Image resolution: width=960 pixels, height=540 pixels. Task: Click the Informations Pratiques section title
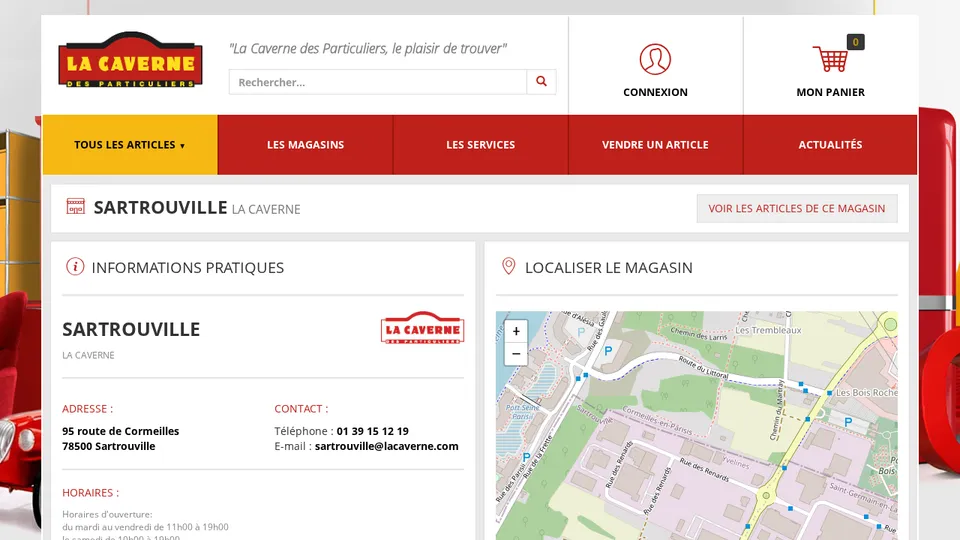[x=187, y=268]
